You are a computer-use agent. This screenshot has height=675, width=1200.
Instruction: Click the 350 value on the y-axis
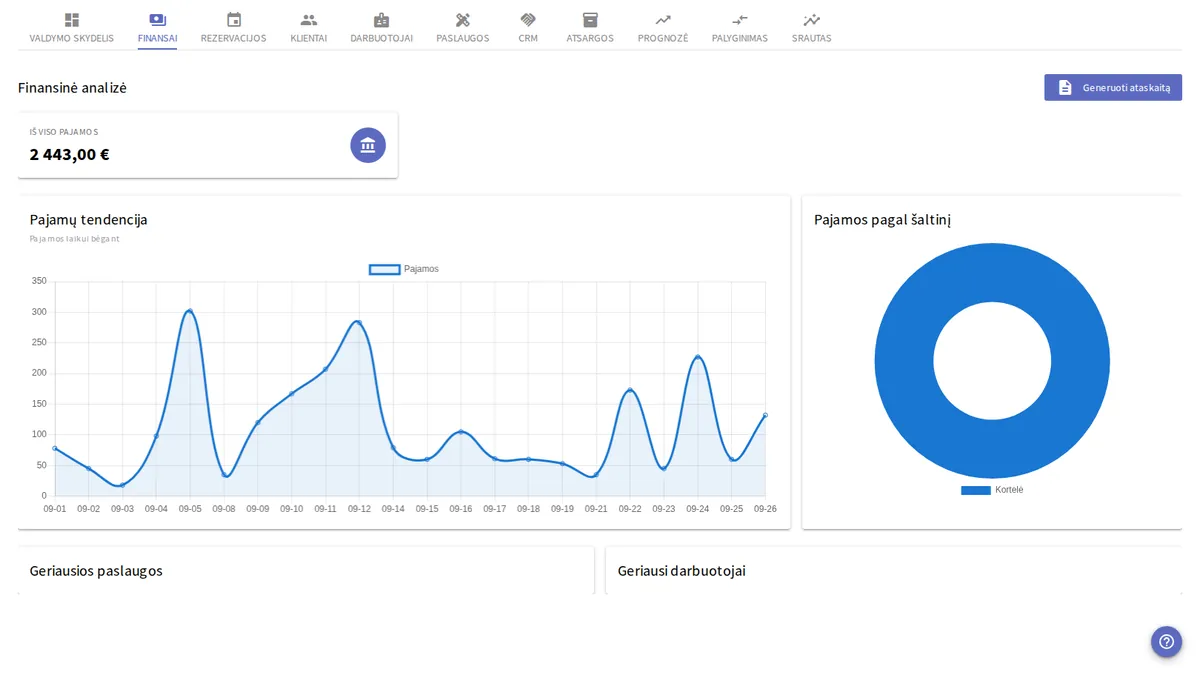pyautogui.click(x=39, y=281)
